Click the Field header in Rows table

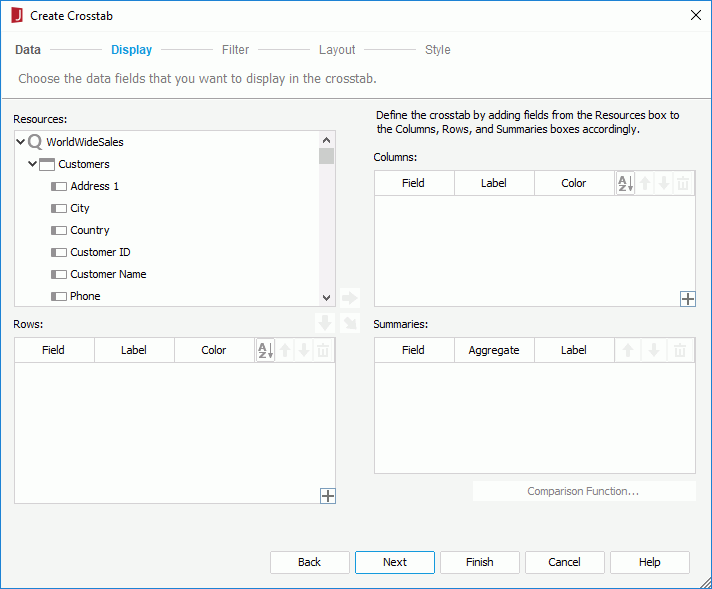(x=54, y=351)
